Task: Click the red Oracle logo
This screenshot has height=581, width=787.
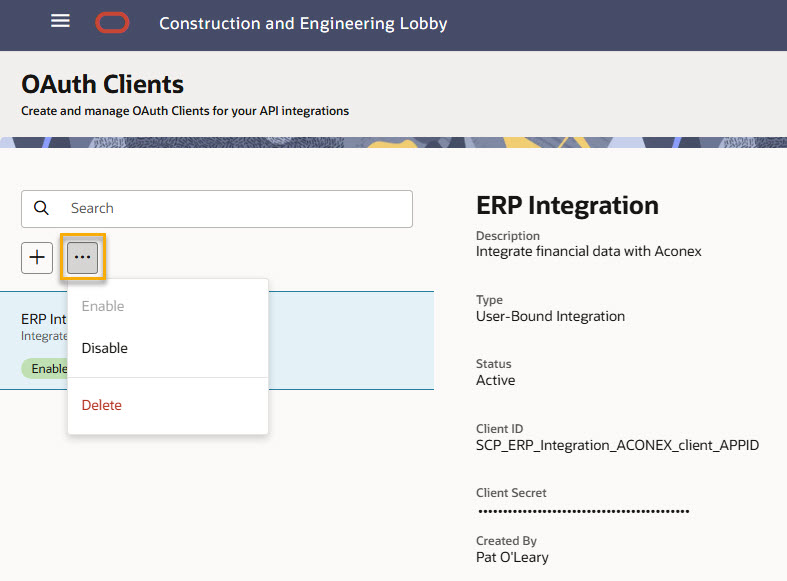Action: coord(112,22)
